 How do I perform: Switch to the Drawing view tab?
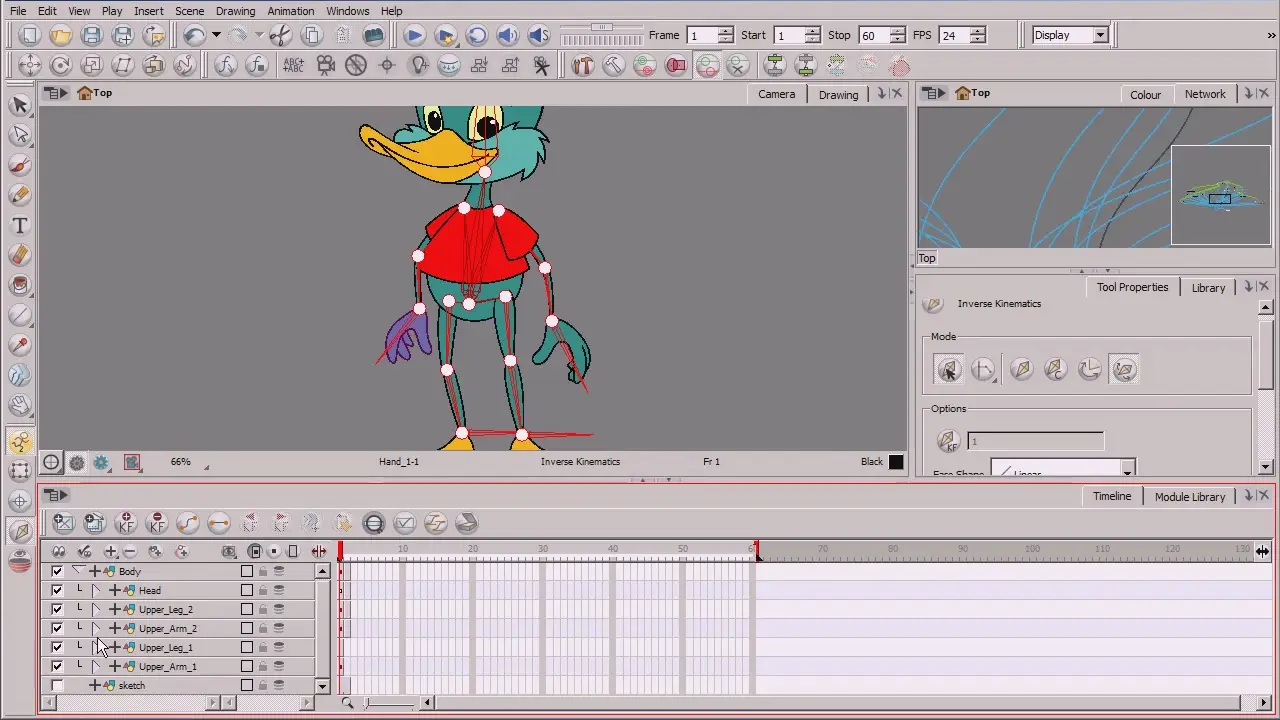click(838, 94)
